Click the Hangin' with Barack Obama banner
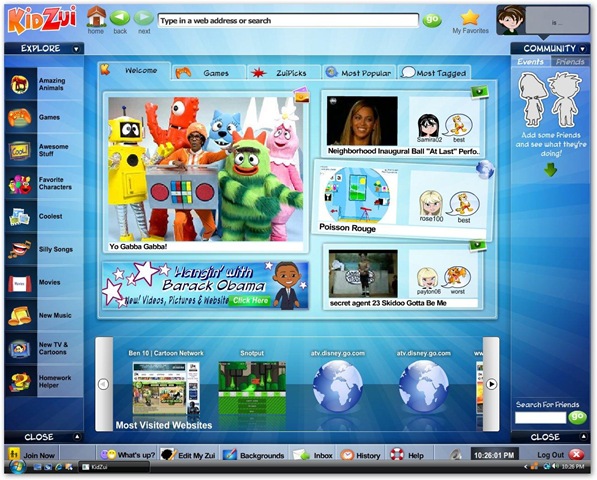The height and width of the screenshot is (480, 597). click(205, 285)
